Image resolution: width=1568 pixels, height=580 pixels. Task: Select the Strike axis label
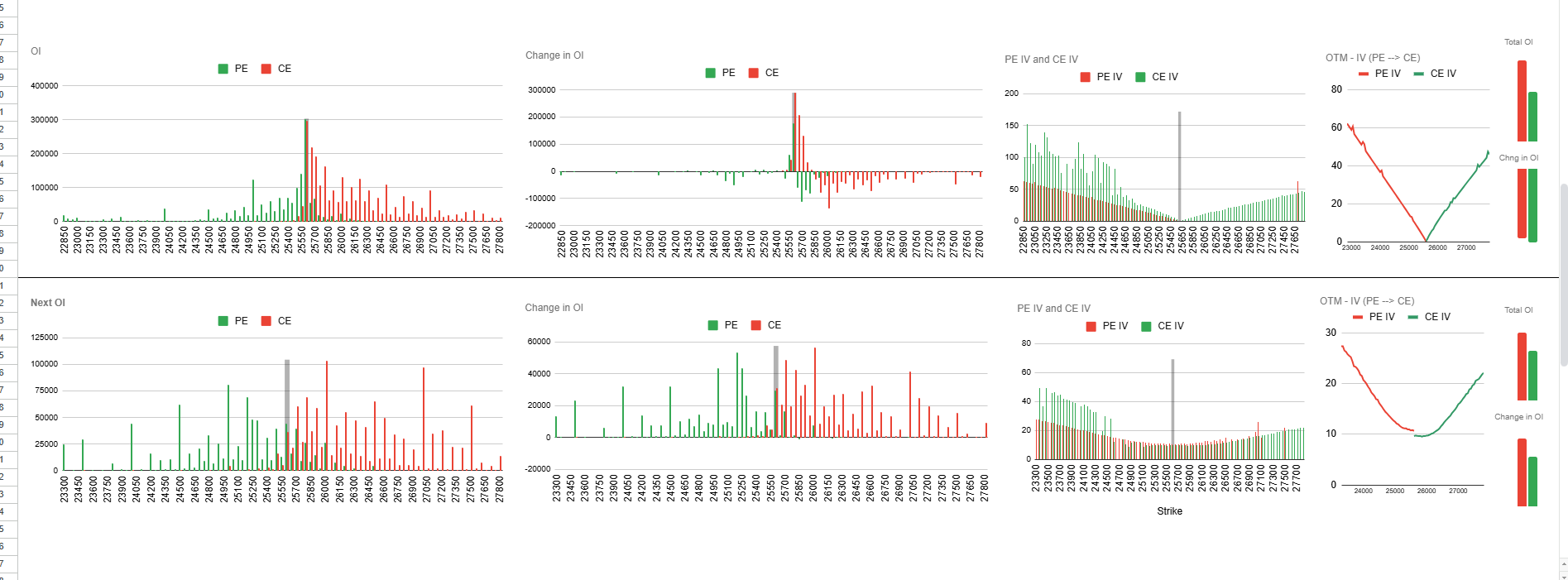click(x=1169, y=511)
